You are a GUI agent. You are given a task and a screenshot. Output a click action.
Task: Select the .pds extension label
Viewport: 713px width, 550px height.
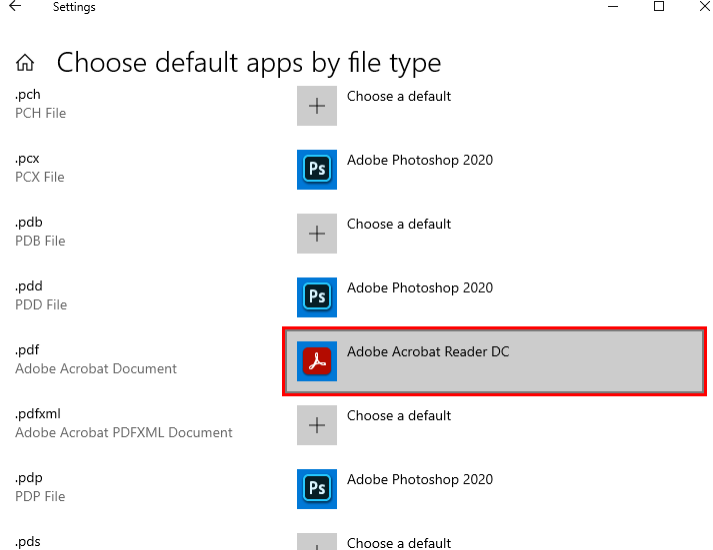(x=28, y=542)
